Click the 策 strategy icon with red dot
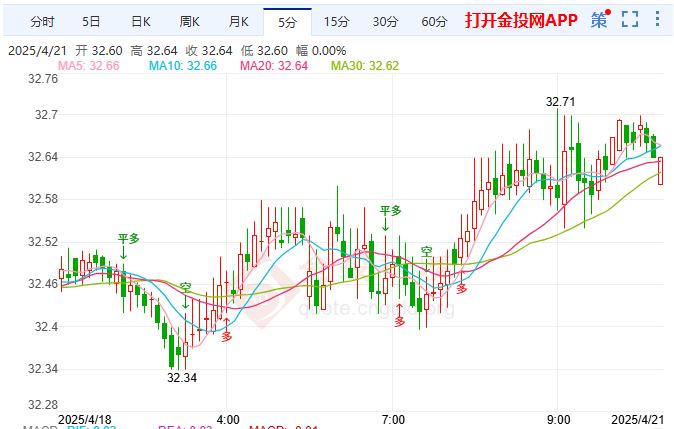 coord(599,19)
